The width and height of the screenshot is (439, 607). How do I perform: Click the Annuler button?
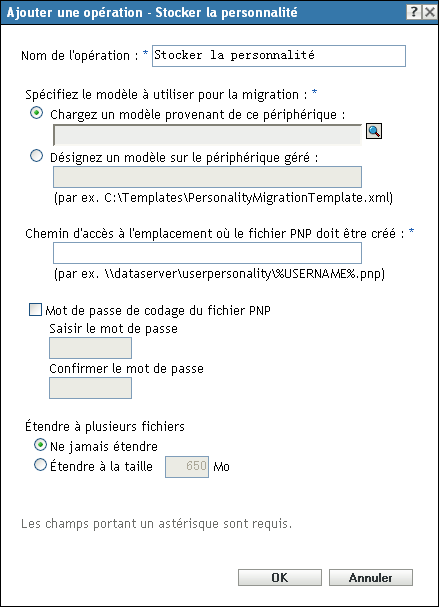(x=371, y=578)
